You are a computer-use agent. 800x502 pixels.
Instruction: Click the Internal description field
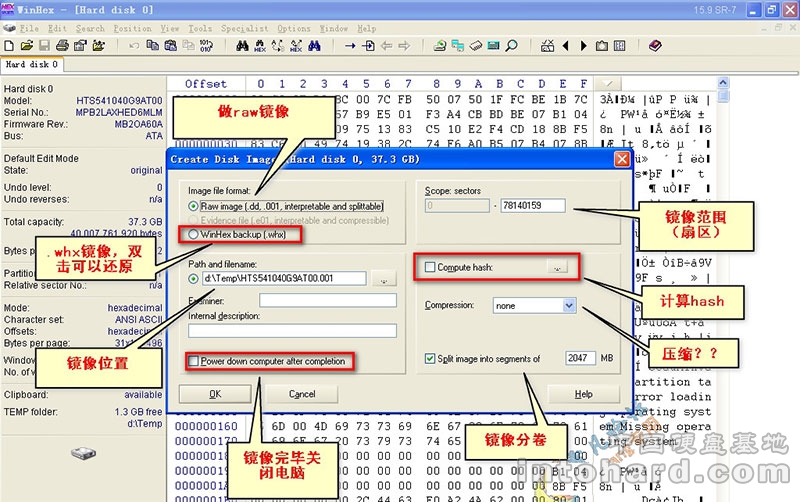(292, 331)
